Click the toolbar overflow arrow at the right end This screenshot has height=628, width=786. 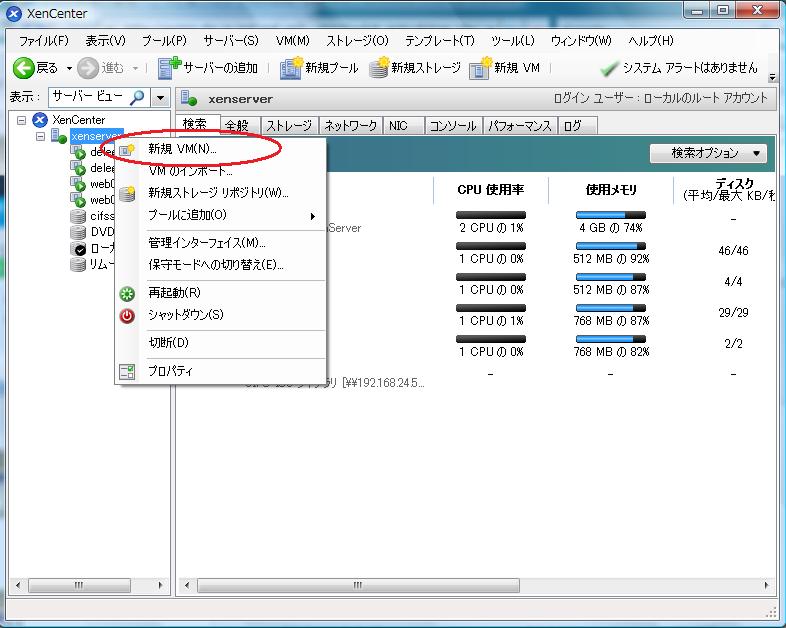click(x=772, y=77)
